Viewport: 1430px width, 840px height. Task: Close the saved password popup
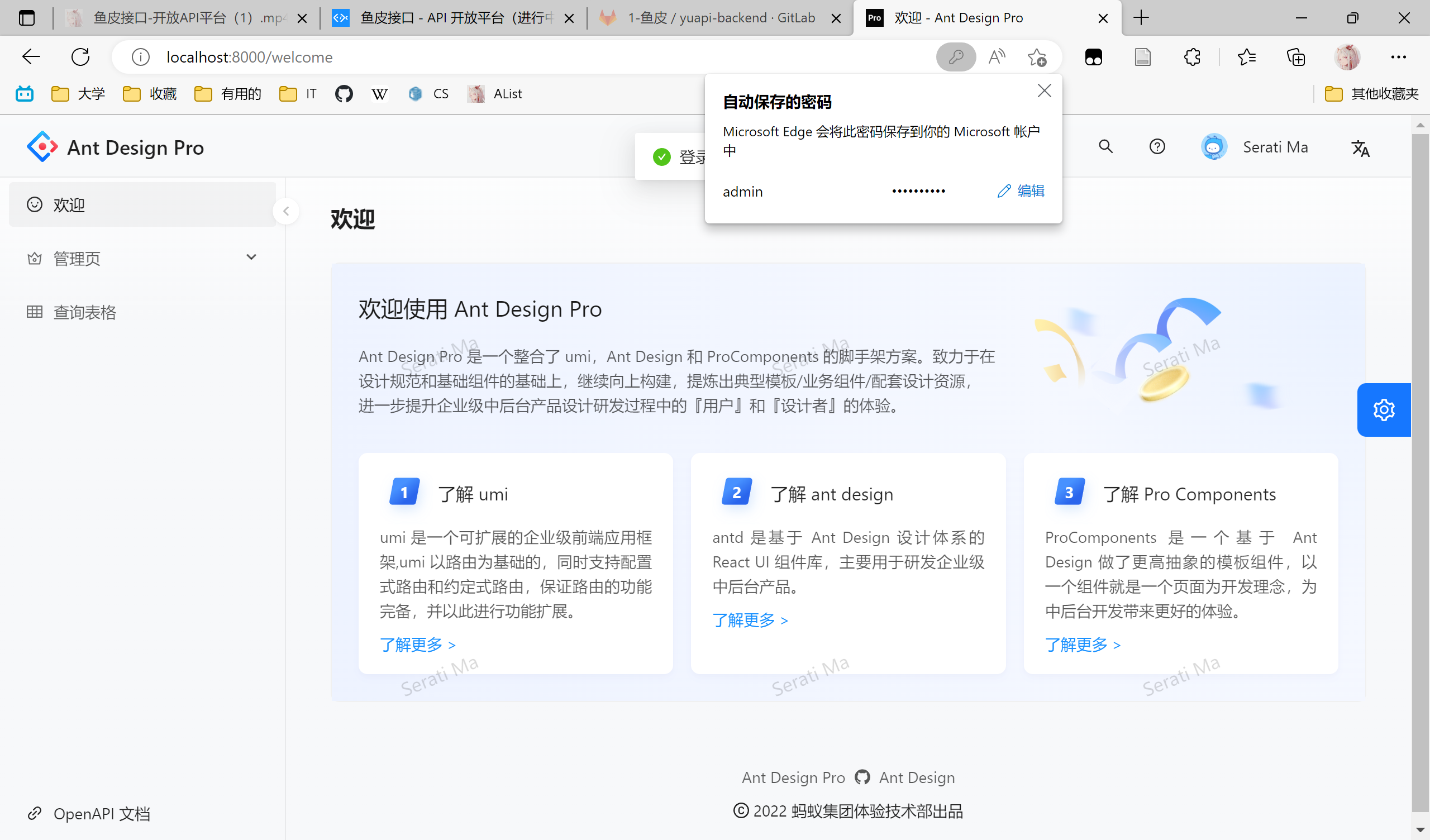[1044, 91]
